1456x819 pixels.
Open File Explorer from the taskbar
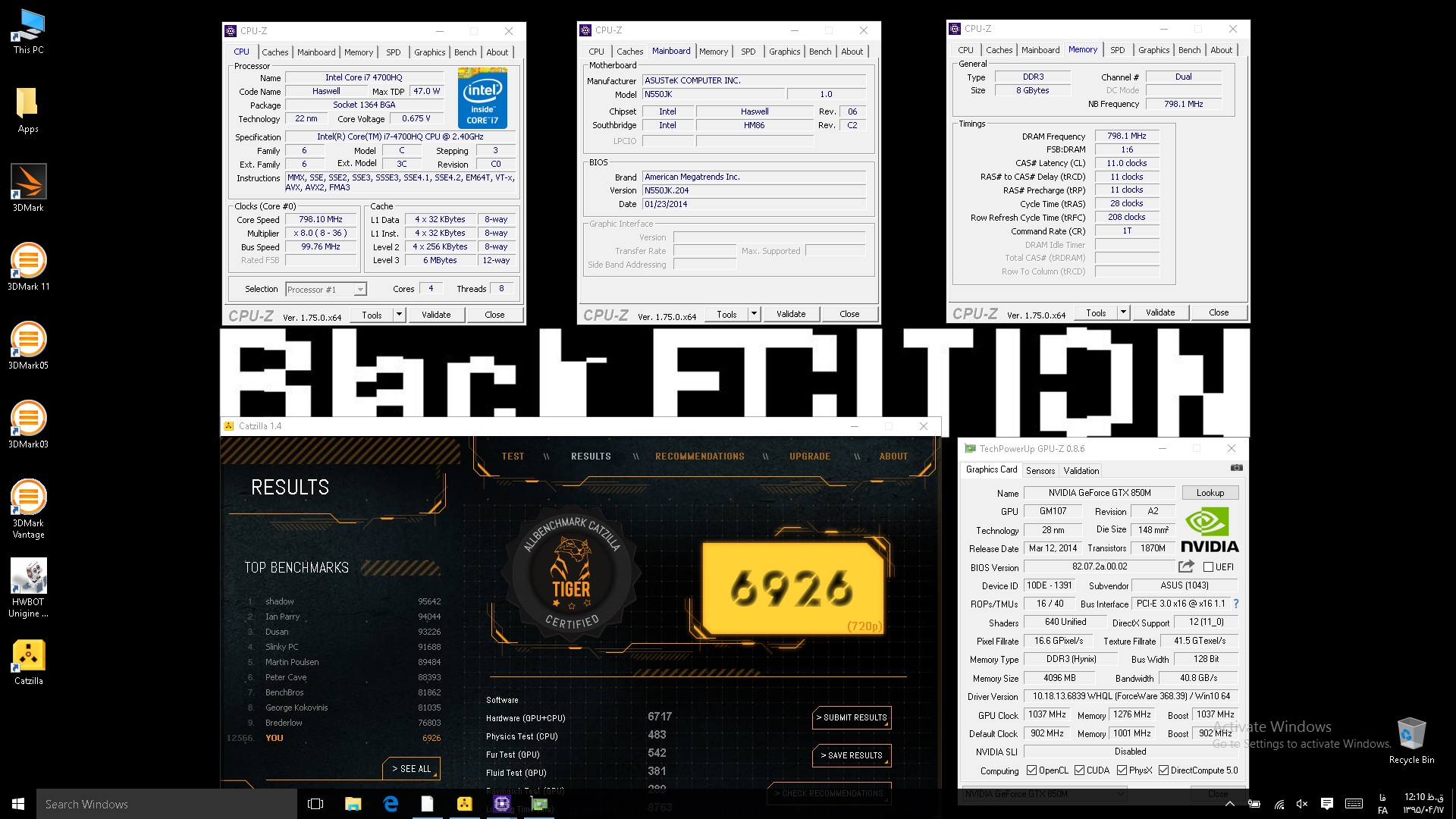(353, 804)
